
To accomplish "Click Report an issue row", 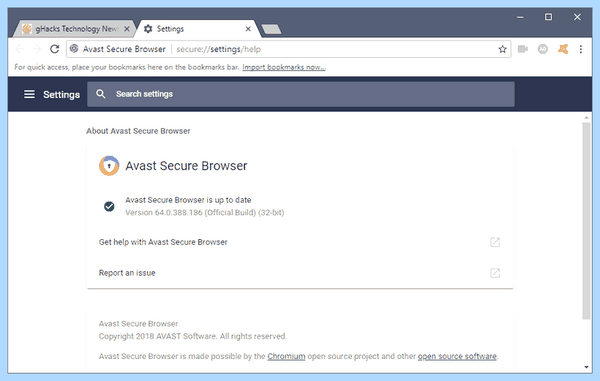I will 300,273.
